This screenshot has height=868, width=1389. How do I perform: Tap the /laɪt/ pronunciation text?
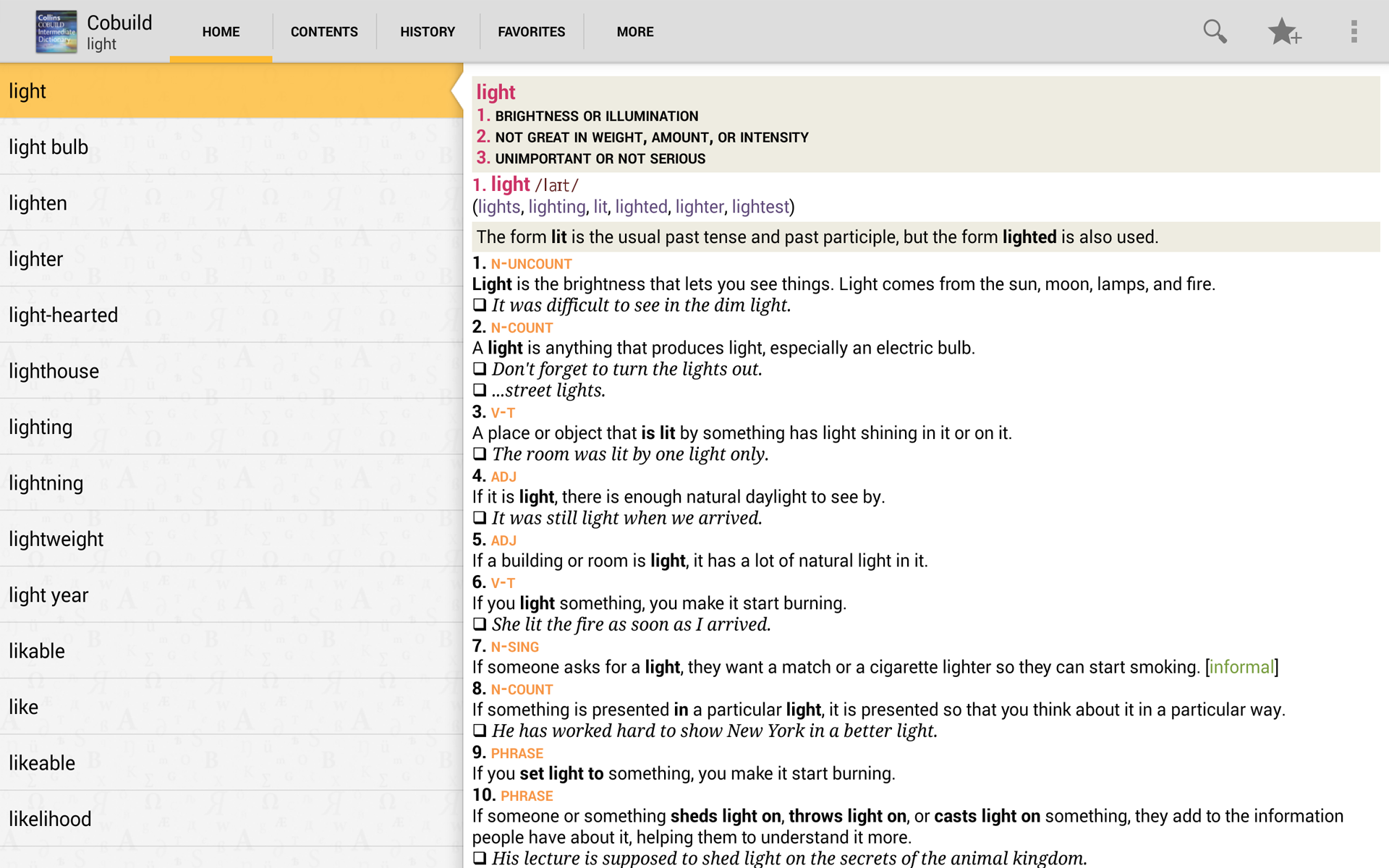(556, 185)
